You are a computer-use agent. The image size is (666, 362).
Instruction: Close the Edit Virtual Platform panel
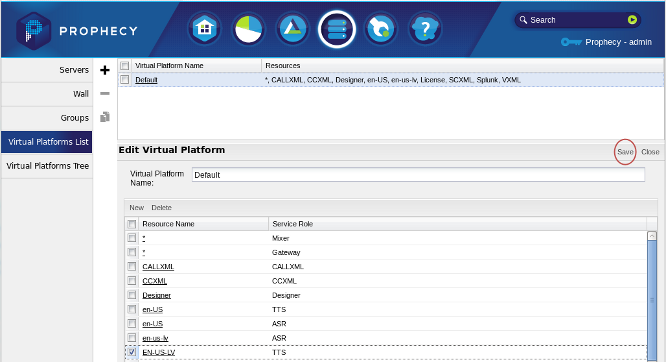point(650,152)
